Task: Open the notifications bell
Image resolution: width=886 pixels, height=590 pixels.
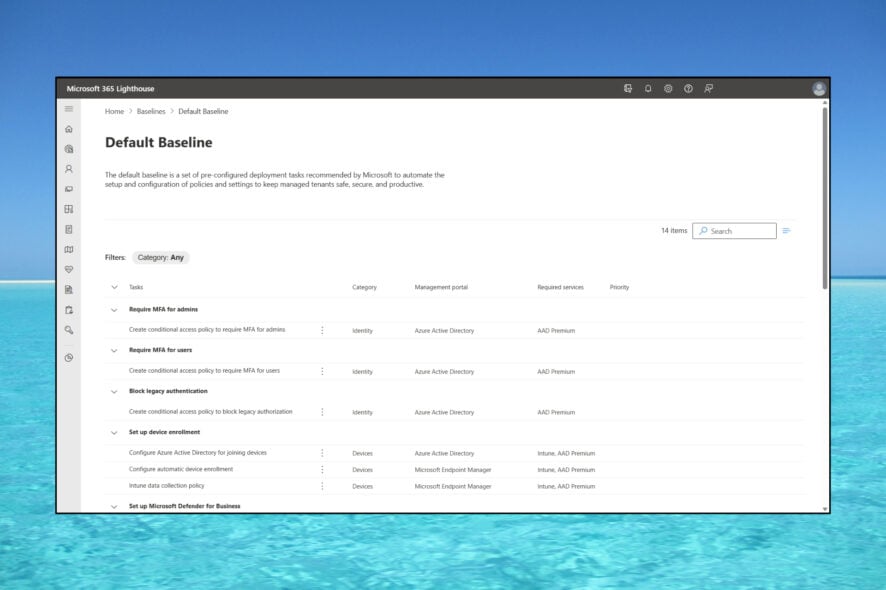Action: pyautogui.click(x=648, y=88)
